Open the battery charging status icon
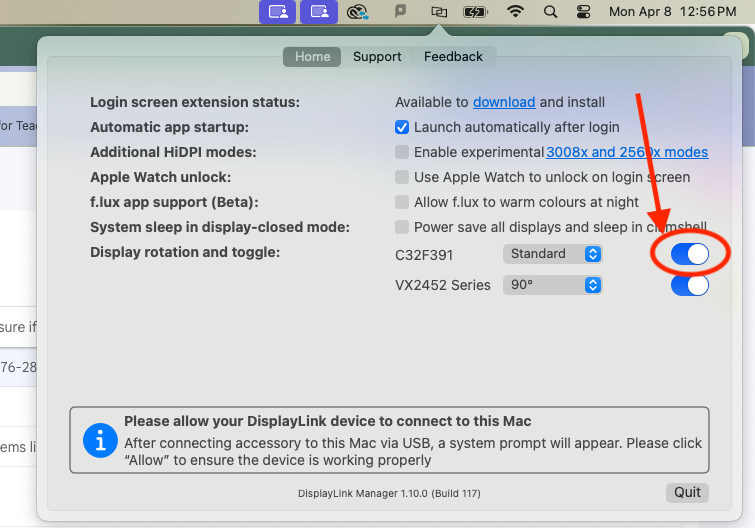755x528 pixels. [x=475, y=12]
